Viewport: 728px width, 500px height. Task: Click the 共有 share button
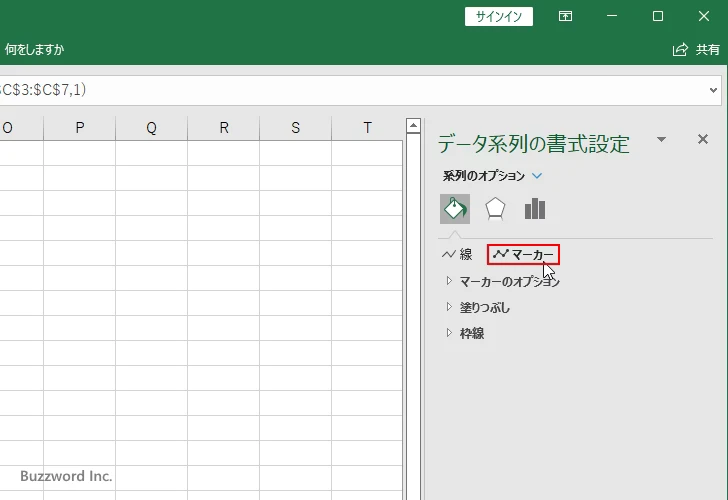click(x=696, y=49)
